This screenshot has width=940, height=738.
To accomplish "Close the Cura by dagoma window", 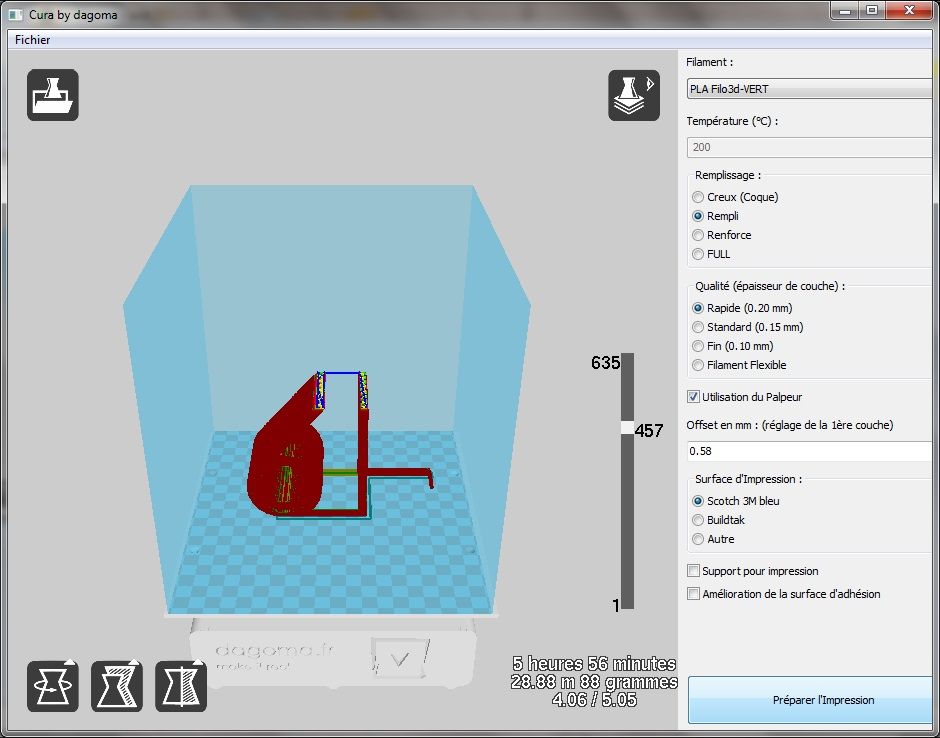I will pyautogui.click(x=909, y=10).
